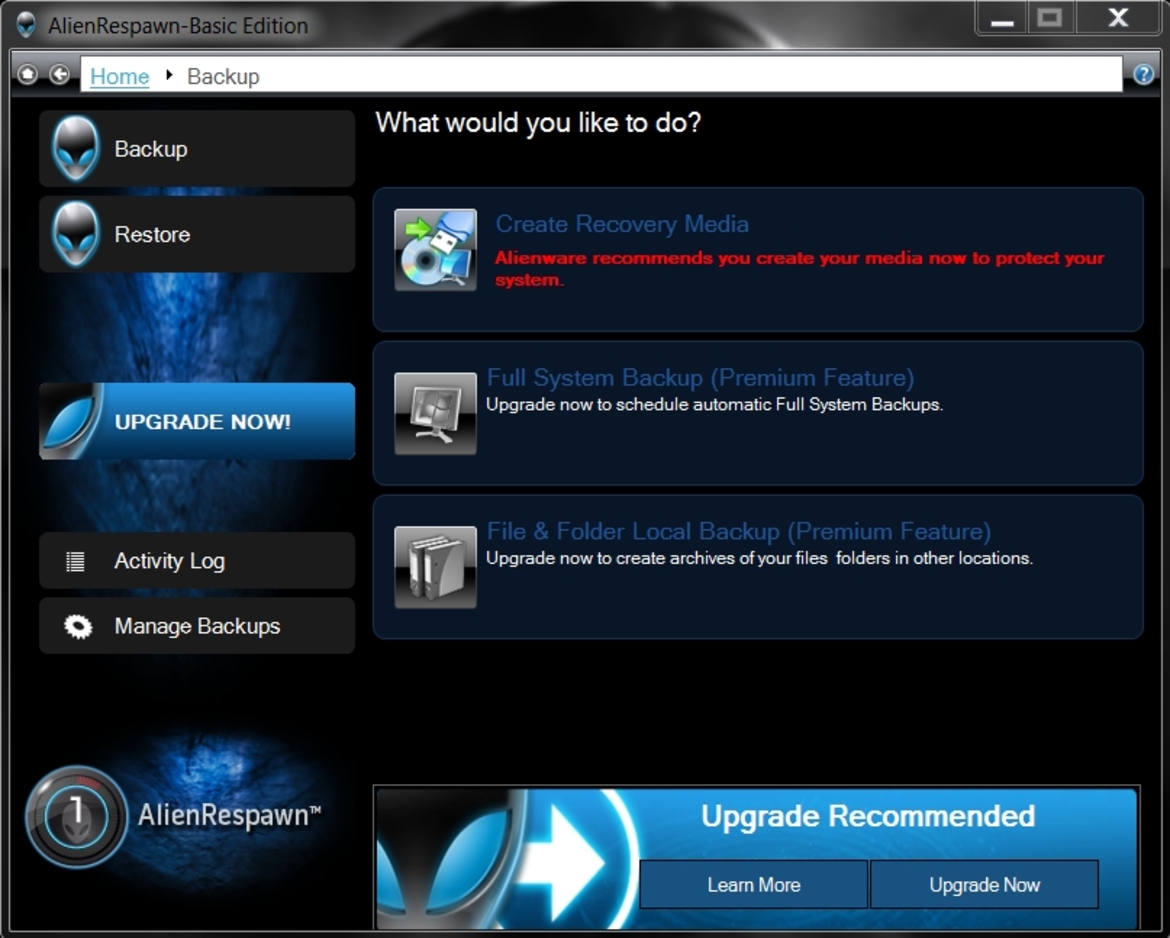Click the 'Upgrade now to create archives' description
The width and height of the screenshot is (1170, 938).
click(760, 558)
